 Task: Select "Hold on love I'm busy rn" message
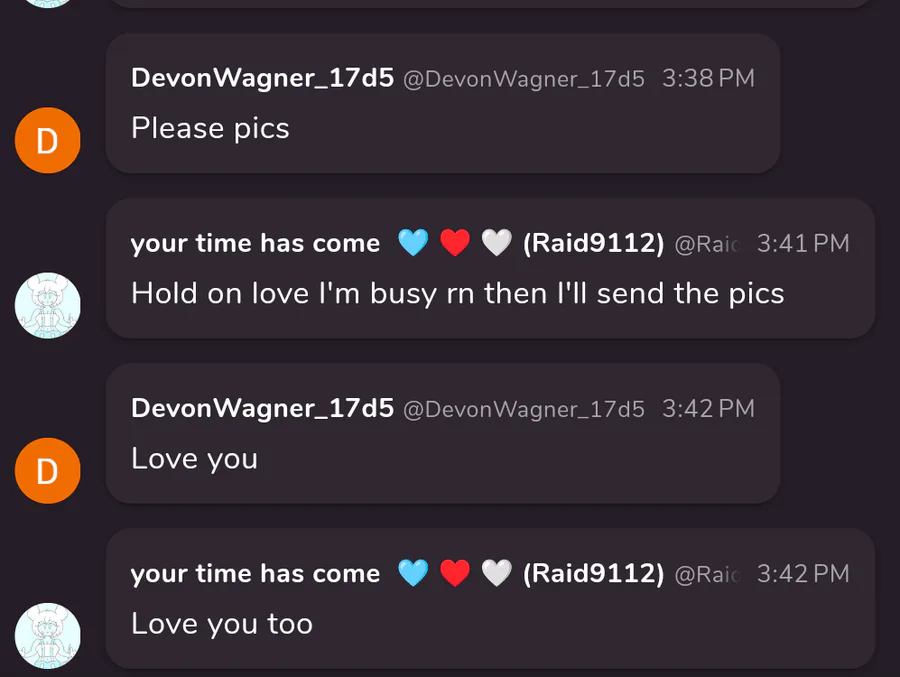[x=457, y=294]
